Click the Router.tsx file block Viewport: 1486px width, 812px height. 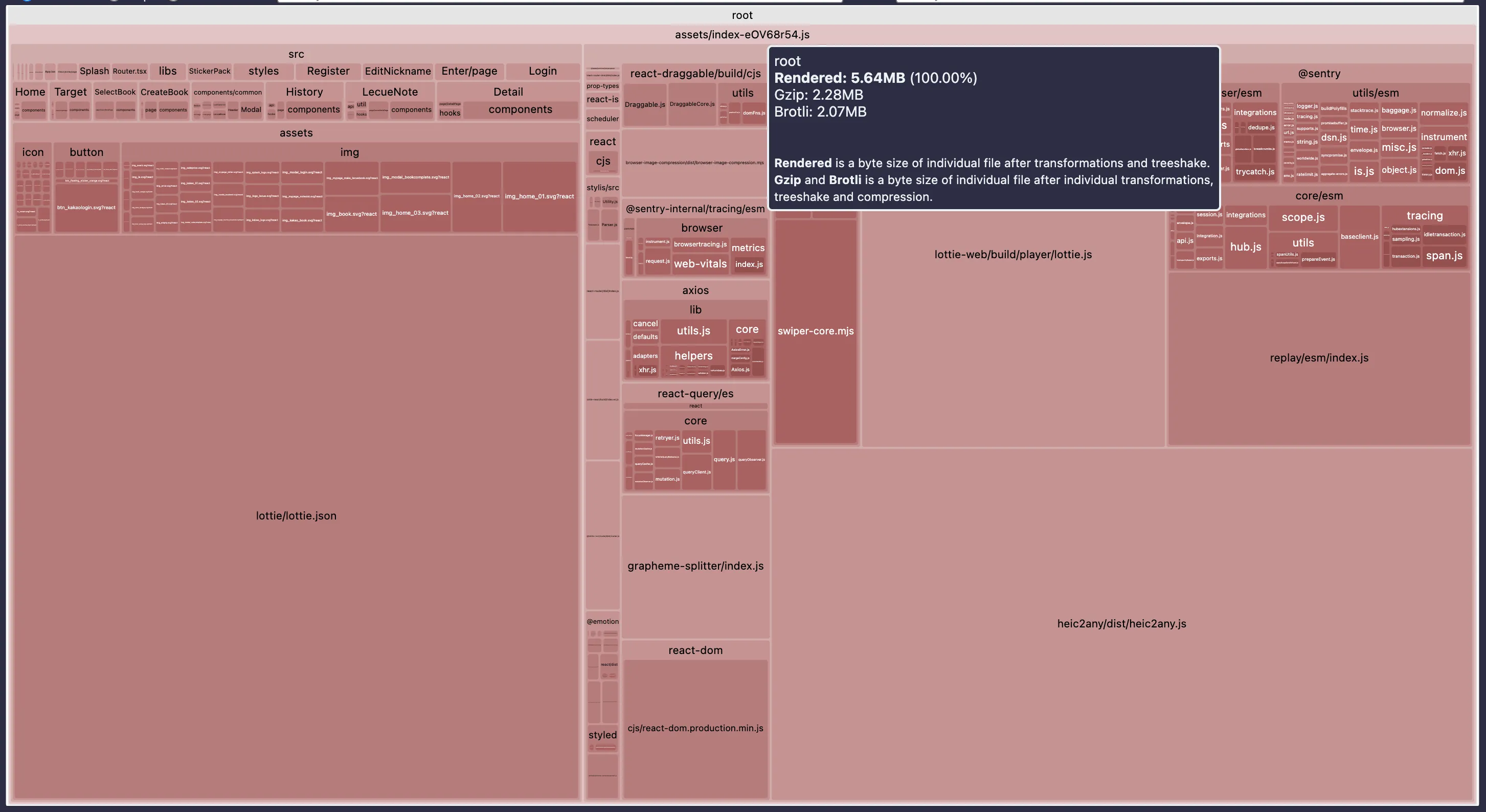click(x=130, y=71)
